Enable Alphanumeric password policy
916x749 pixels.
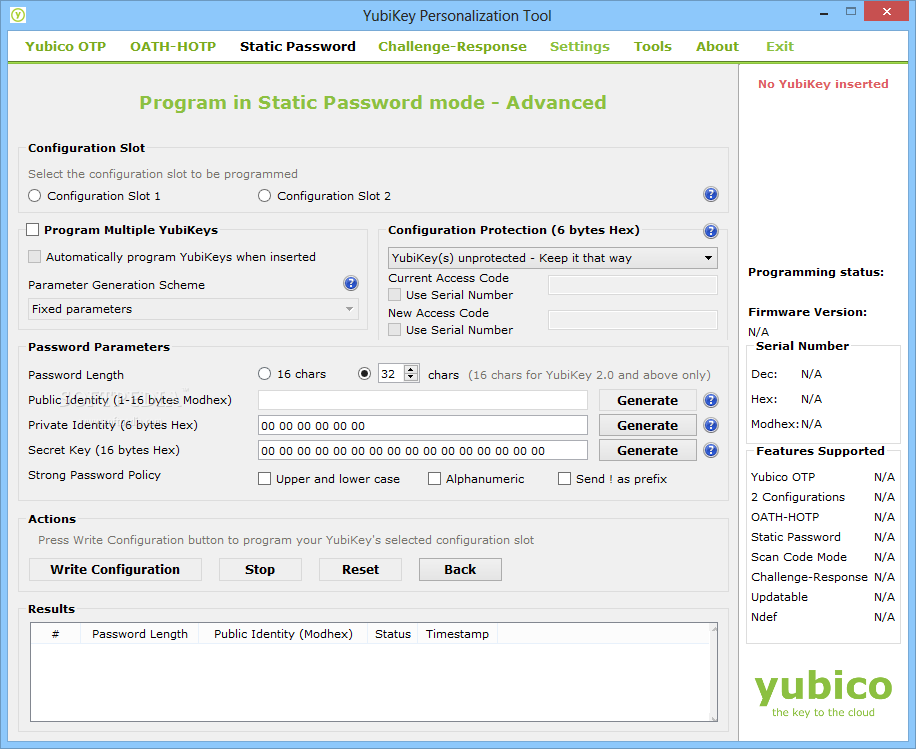pos(434,479)
